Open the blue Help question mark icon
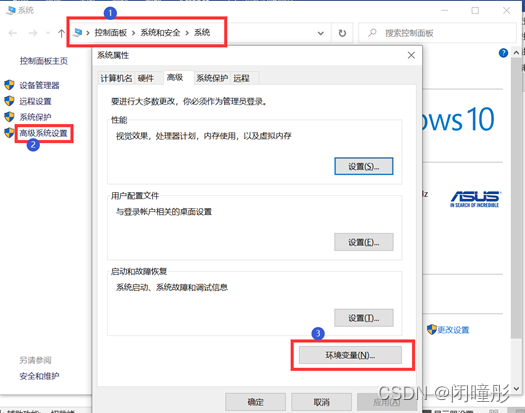This screenshot has width=525, height=413. tap(503, 53)
